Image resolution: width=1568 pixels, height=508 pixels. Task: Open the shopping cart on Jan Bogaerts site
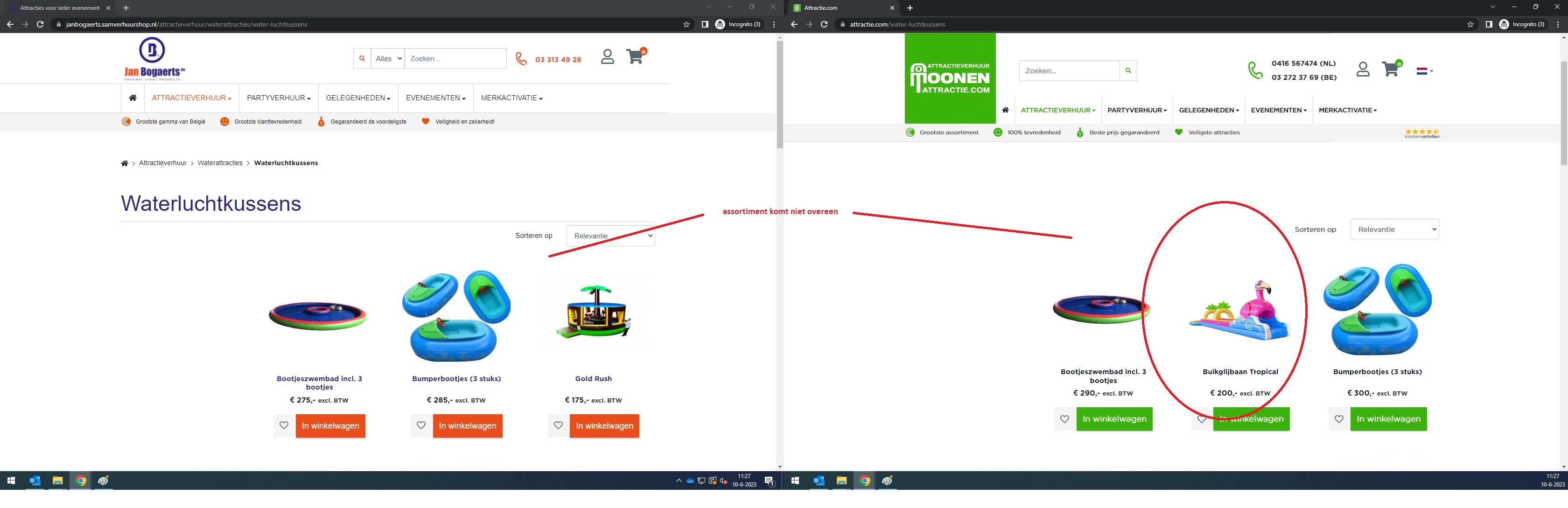pyautogui.click(x=636, y=56)
